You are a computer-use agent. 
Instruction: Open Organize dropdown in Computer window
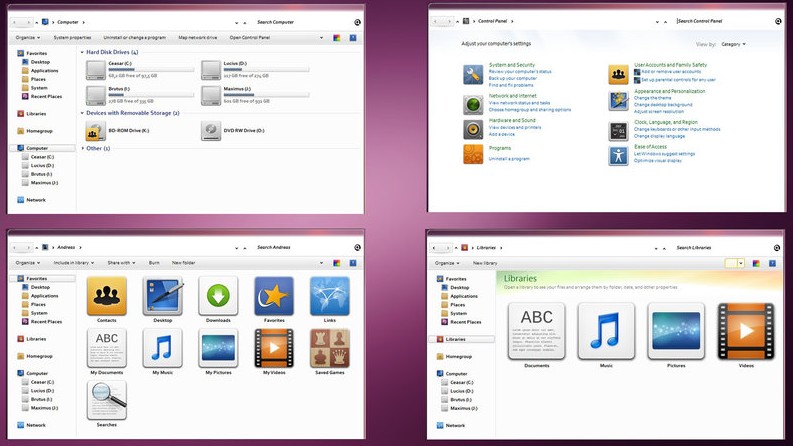point(27,37)
